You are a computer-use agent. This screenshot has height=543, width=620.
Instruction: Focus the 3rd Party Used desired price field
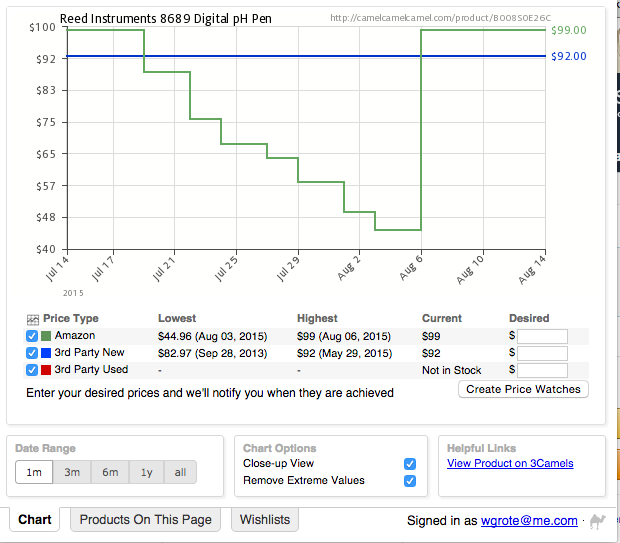point(542,371)
